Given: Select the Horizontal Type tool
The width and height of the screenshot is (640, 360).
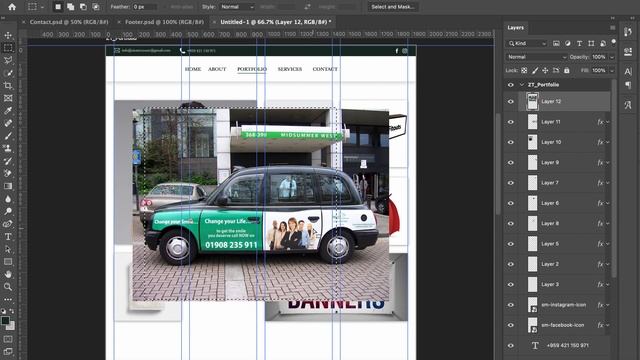Looking at the screenshot, I should pyautogui.click(x=8, y=237).
